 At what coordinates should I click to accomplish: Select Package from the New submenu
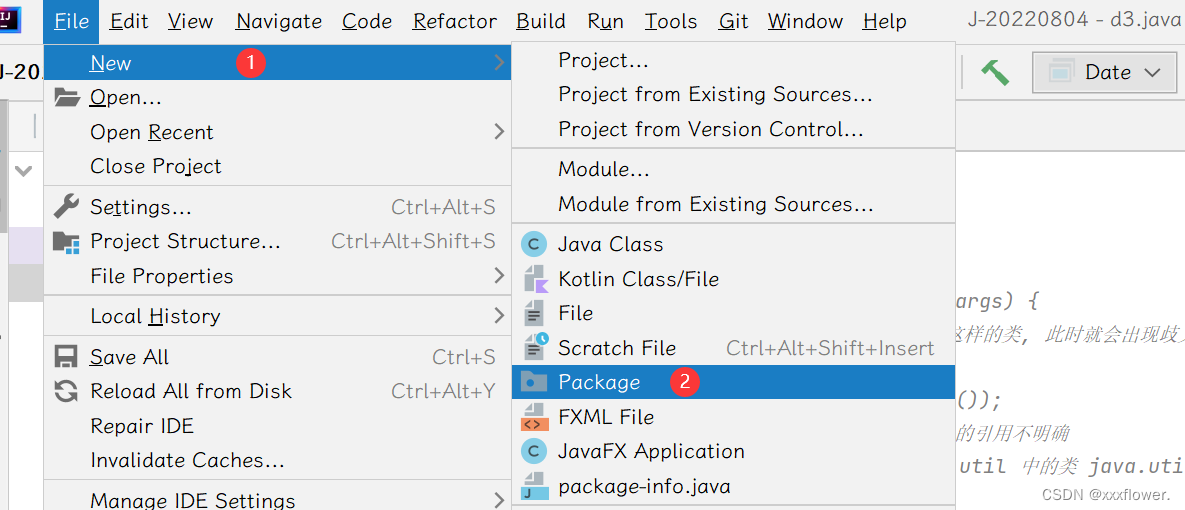tap(599, 382)
